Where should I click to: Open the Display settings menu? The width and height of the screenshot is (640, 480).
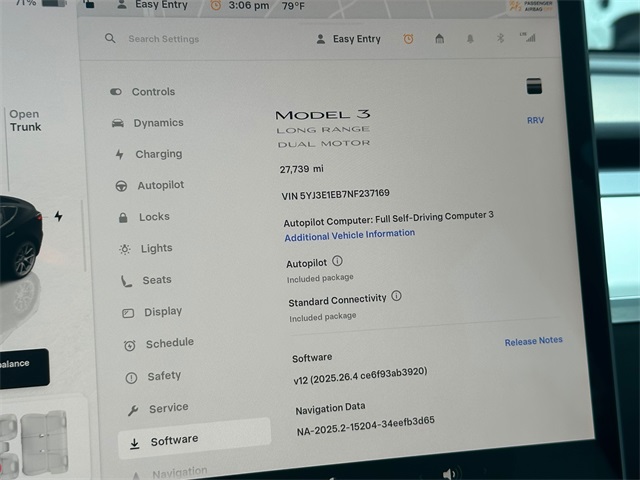click(x=152, y=312)
